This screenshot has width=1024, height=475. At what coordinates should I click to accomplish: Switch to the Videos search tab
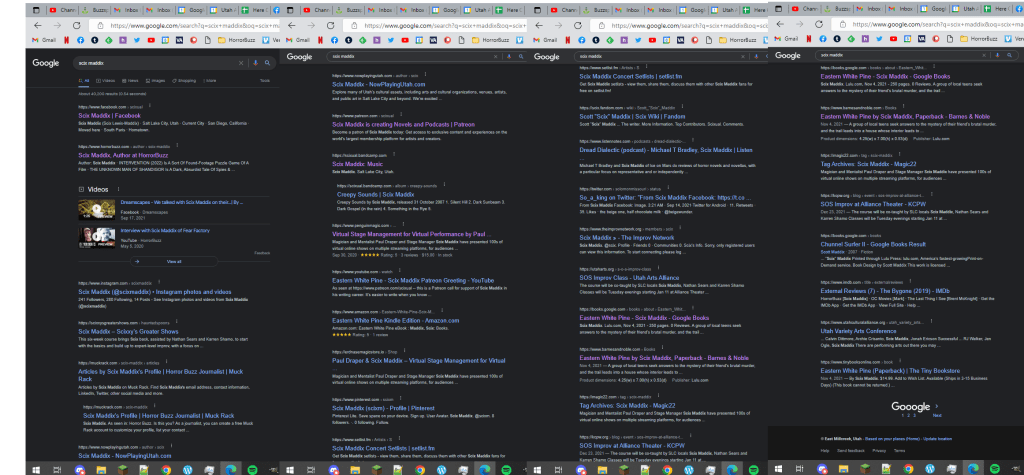click(x=106, y=80)
